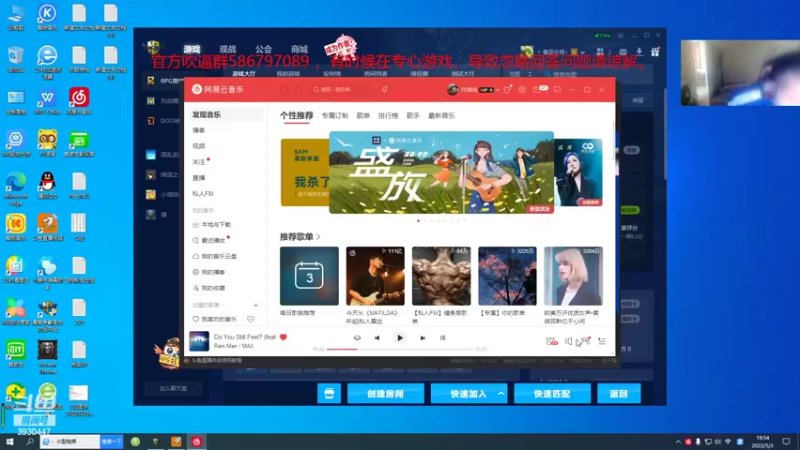Screen dimensions: 800x450
Task: Play the previous track
Action: point(377,338)
